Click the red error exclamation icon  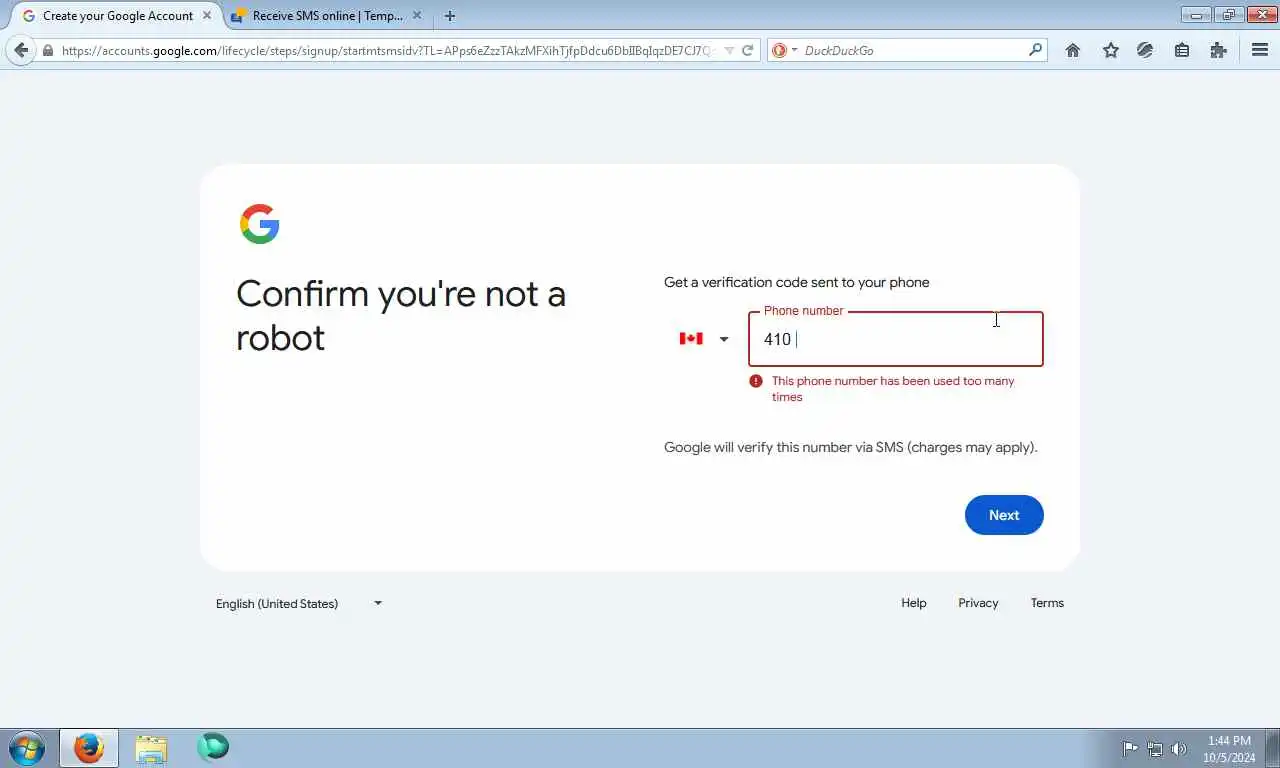point(756,381)
